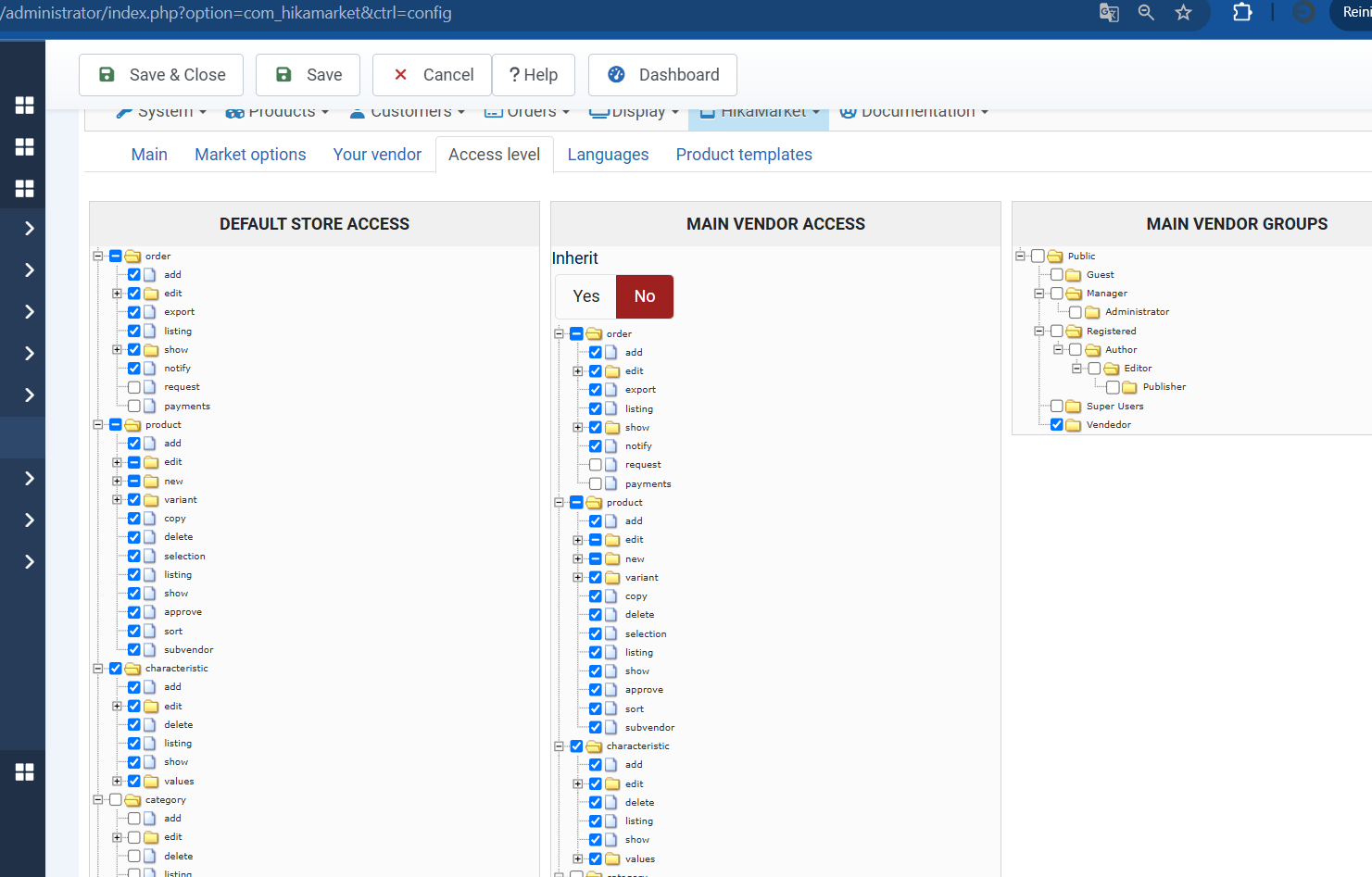
Task: Uncheck notify checkbox in Default Store Access
Action: tap(134, 369)
